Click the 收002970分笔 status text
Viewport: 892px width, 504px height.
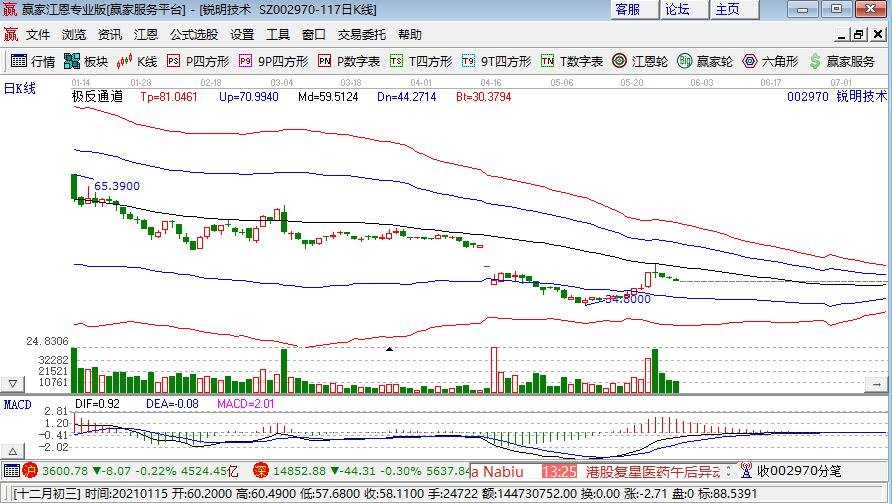point(799,471)
